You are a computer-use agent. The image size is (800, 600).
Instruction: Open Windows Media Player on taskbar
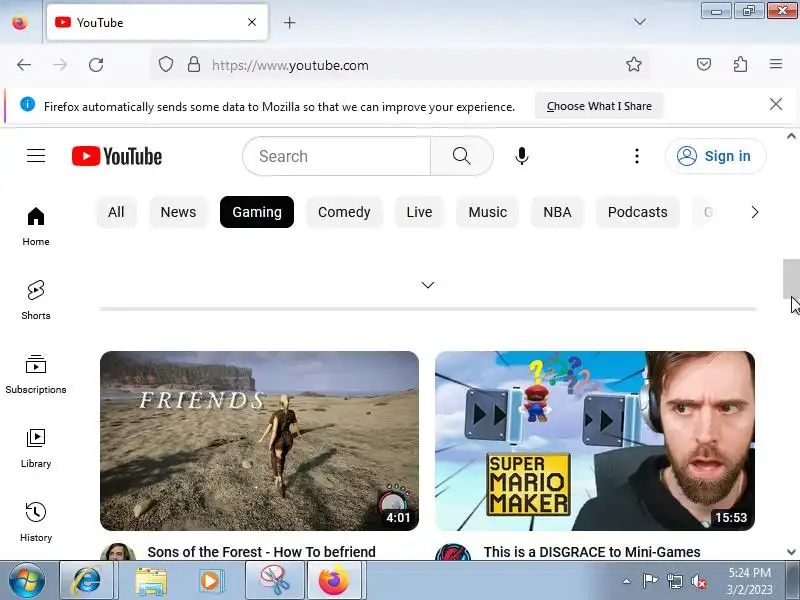point(210,581)
